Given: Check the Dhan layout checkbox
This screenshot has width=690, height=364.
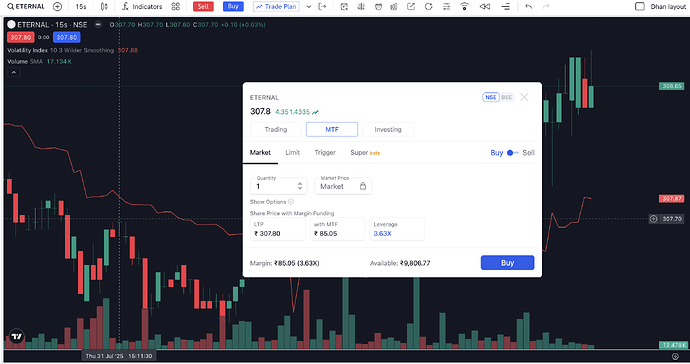Looking at the screenshot, I should pyautogui.click(x=640, y=7).
